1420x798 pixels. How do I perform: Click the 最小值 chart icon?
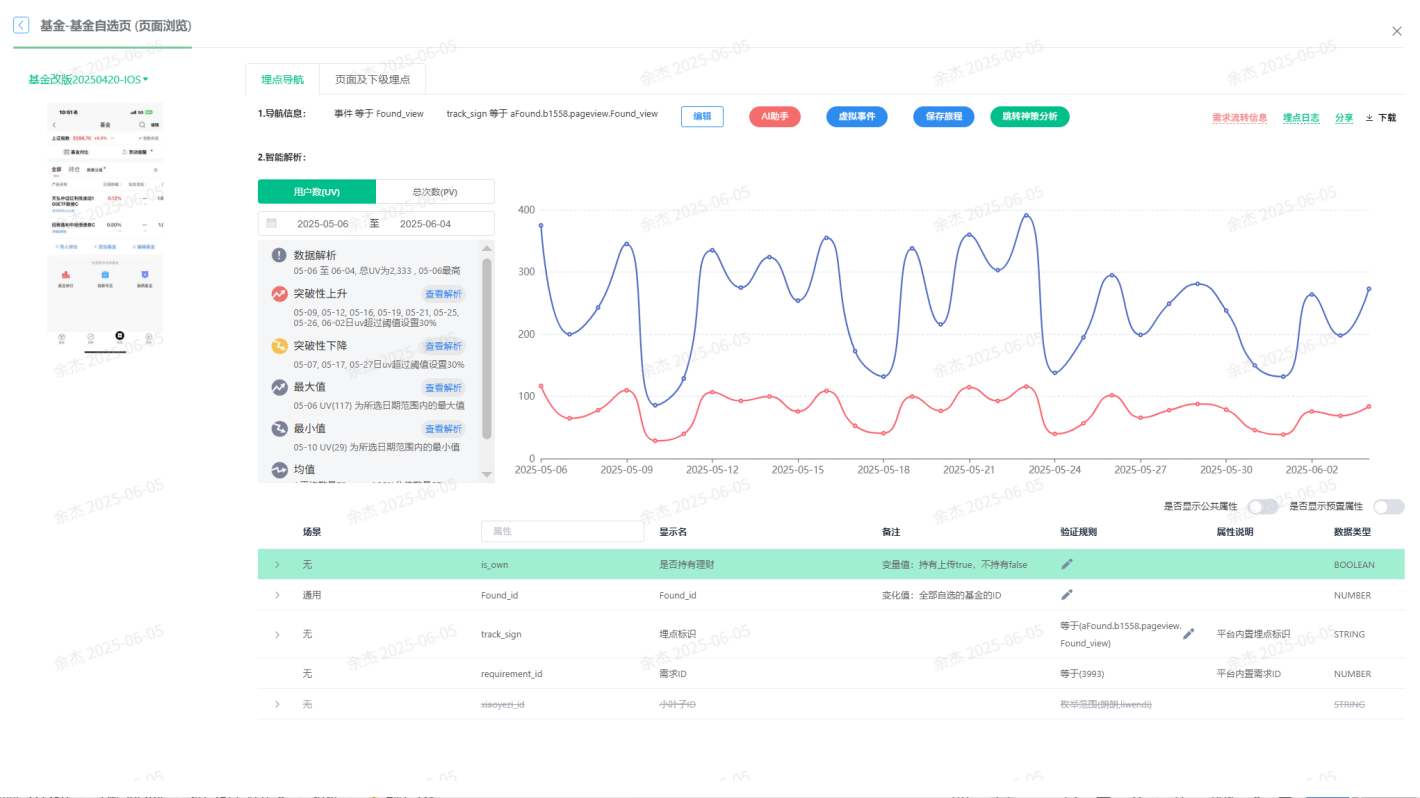(279, 428)
